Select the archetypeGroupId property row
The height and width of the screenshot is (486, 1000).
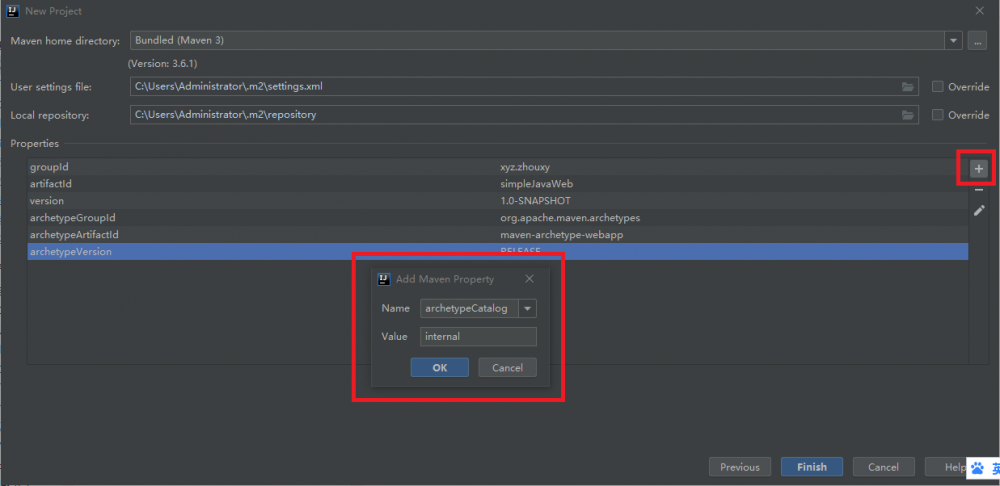point(497,217)
